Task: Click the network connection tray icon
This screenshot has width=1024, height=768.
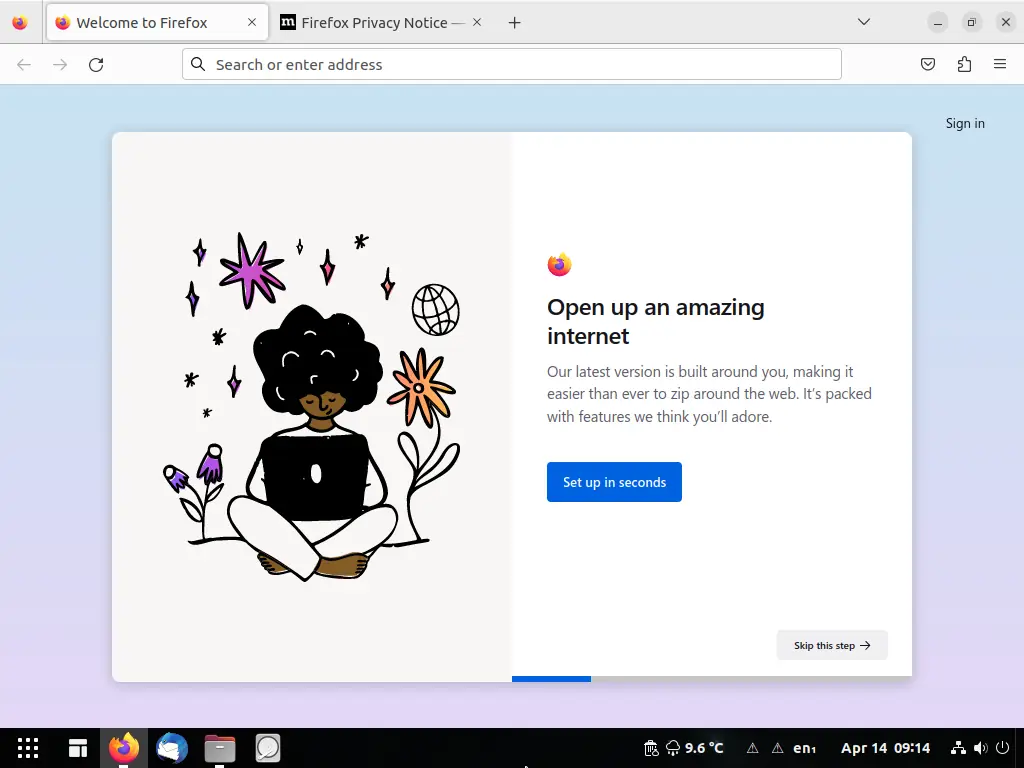Action: [x=958, y=748]
